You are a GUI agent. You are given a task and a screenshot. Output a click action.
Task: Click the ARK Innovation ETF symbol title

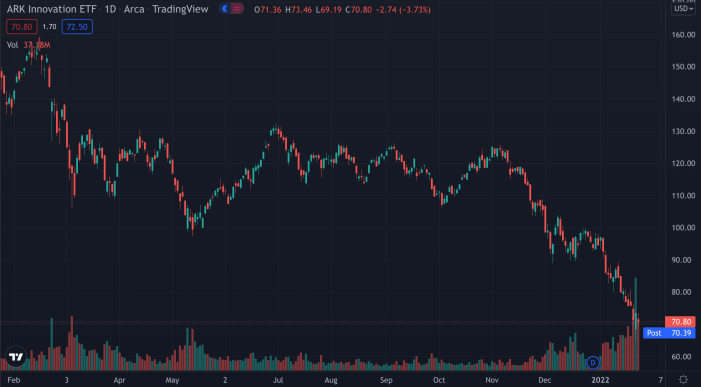pos(51,9)
